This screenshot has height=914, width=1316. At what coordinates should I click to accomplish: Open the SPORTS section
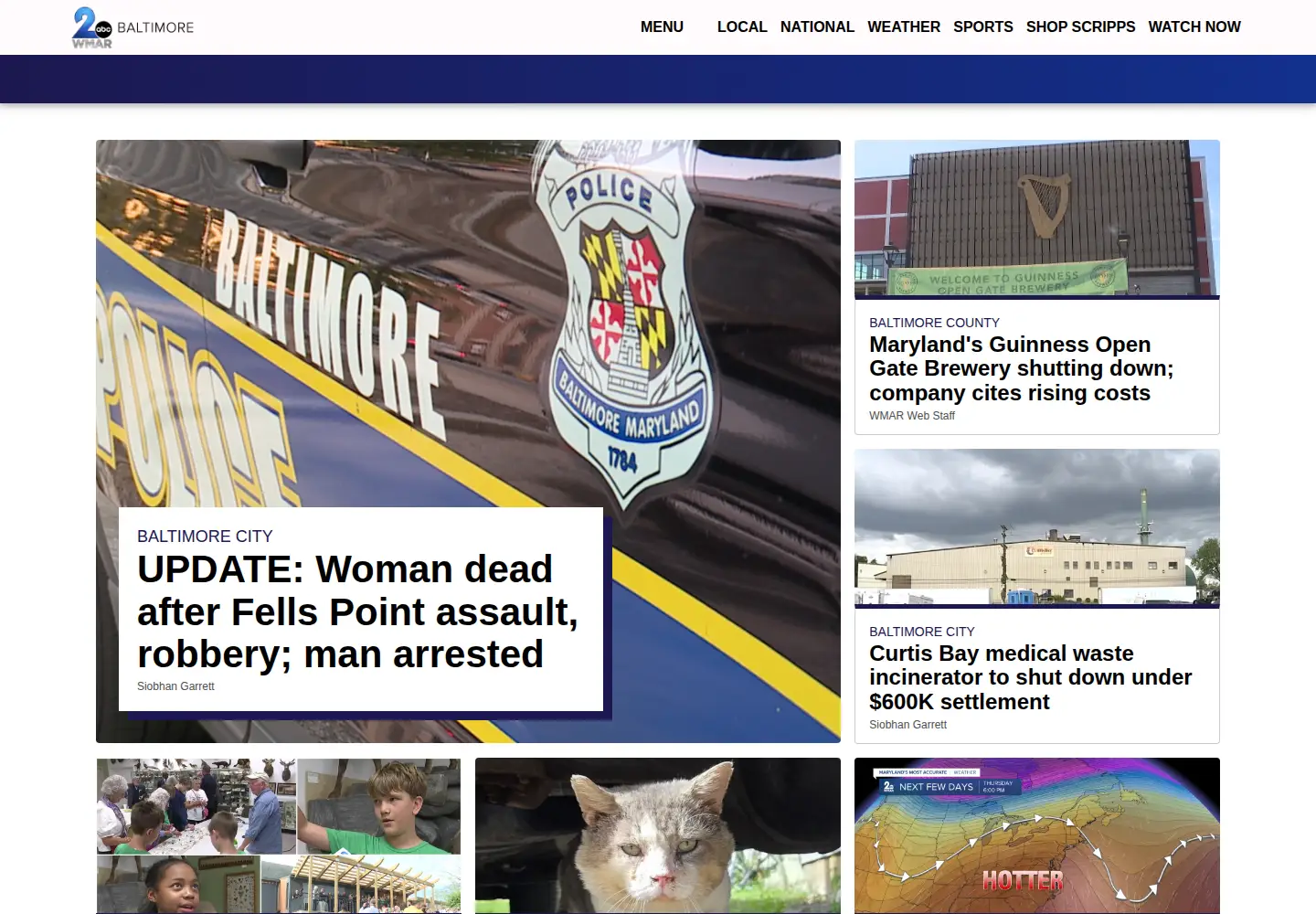coord(983,27)
